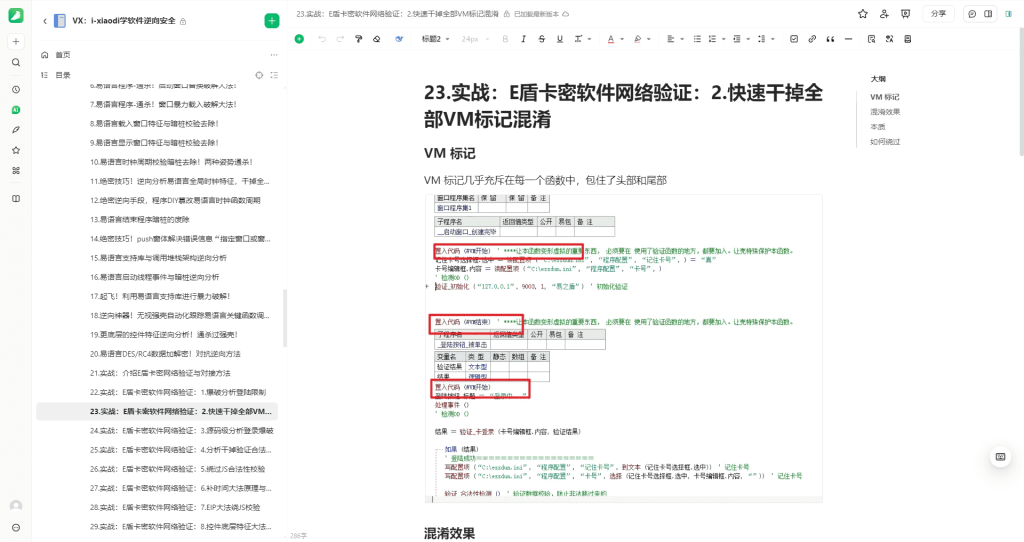Toggle italic text formatting
The height and width of the screenshot is (542, 1024).
pos(523,39)
